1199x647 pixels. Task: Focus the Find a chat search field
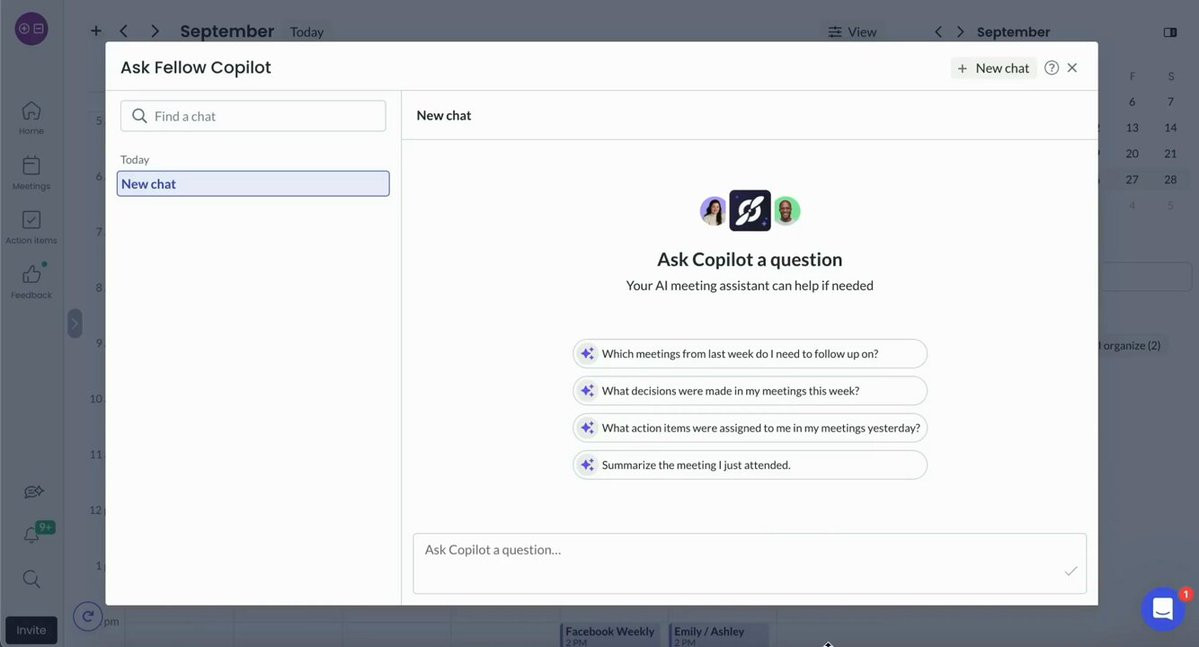click(253, 116)
